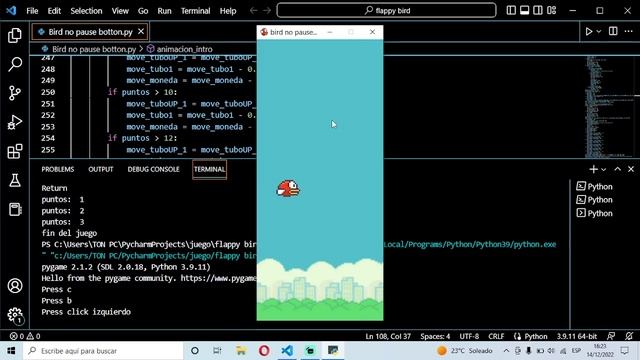The width and height of the screenshot is (640, 360).
Task: Open the Run and Debug view
Action: pyautogui.click(x=15, y=122)
